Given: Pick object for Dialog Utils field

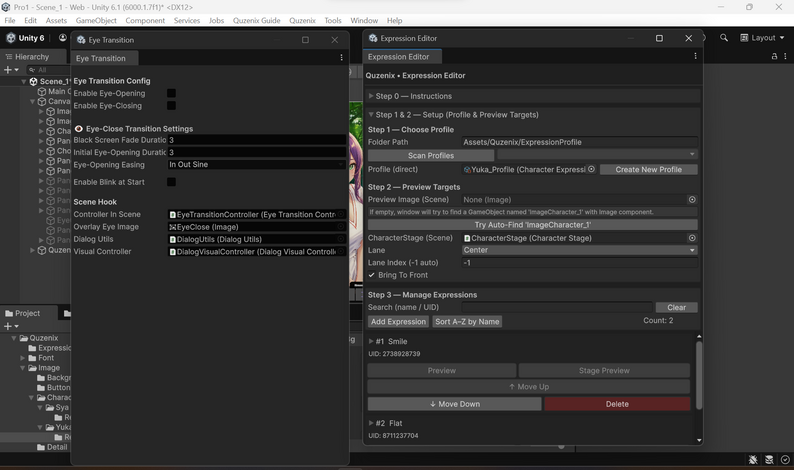Looking at the screenshot, I should click(x=341, y=239).
